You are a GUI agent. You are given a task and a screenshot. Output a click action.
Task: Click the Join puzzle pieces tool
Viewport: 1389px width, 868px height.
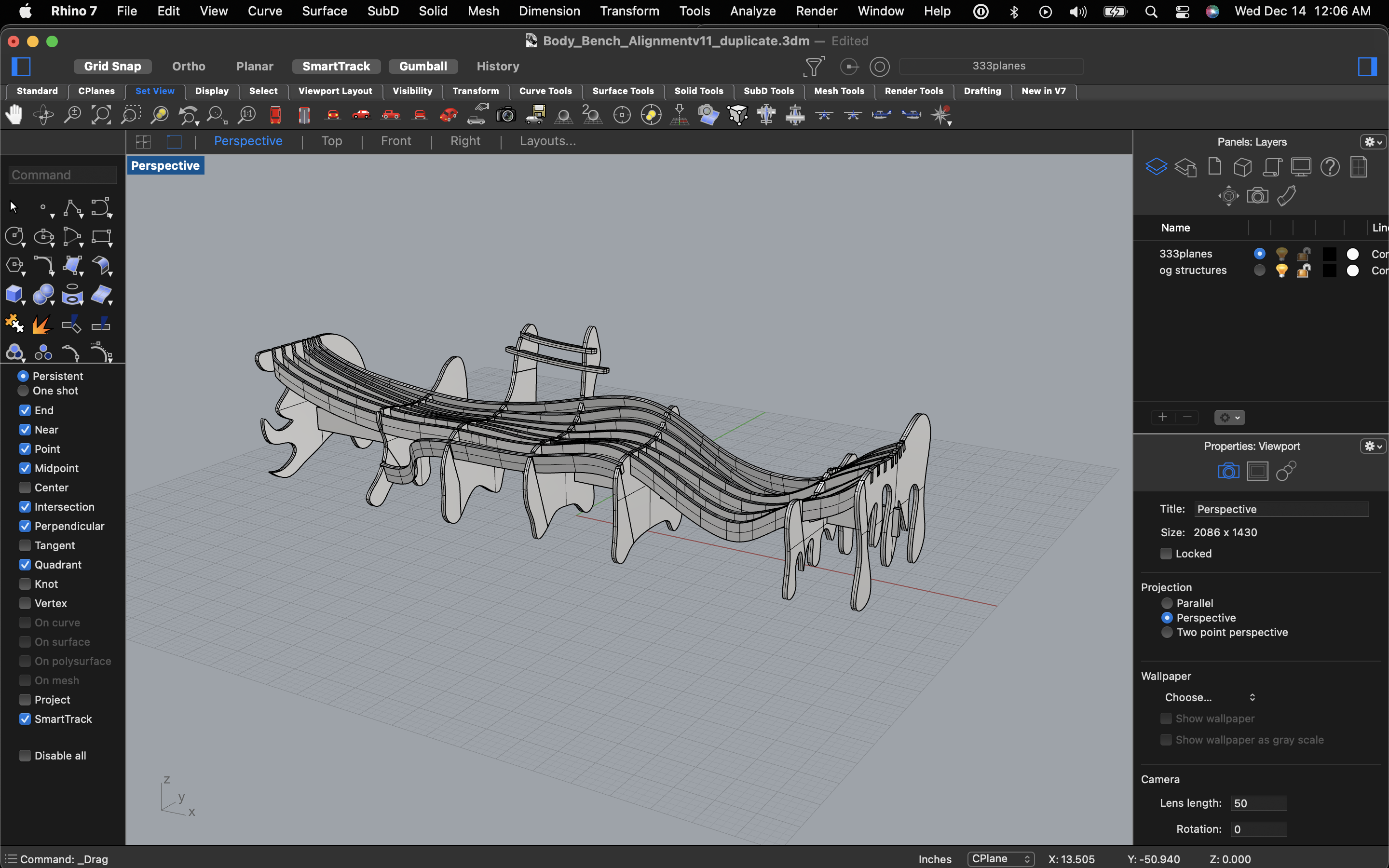(x=14, y=324)
